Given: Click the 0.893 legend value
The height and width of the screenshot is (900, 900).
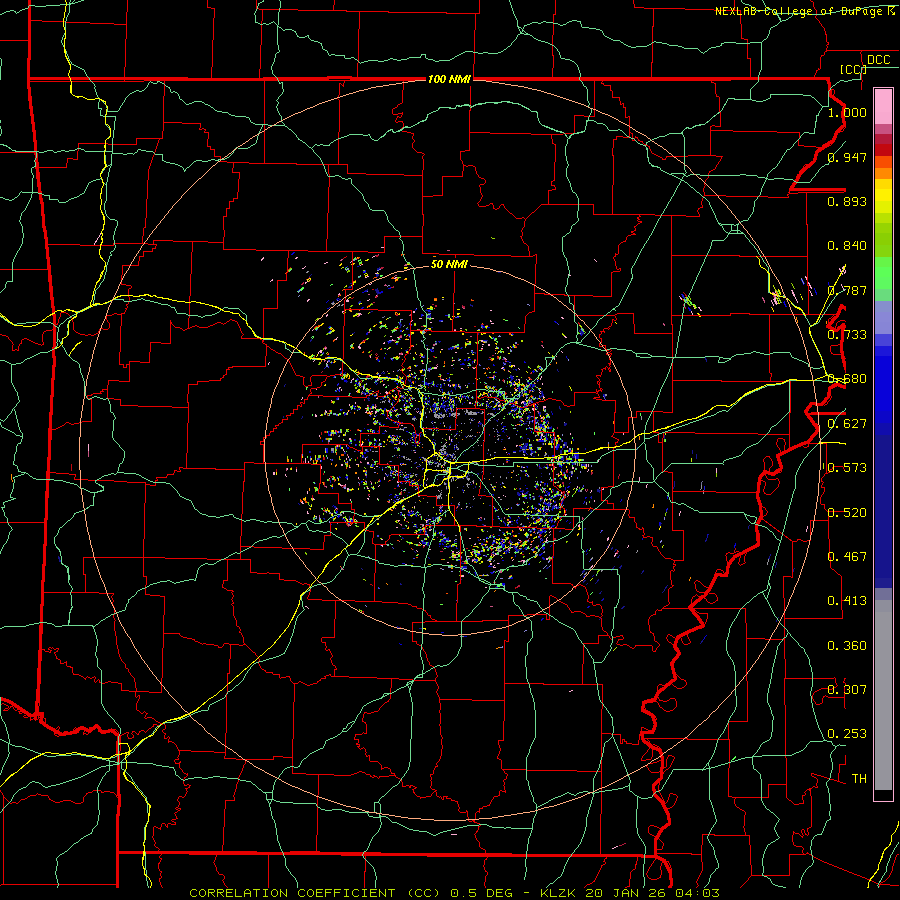Looking at the screenshot, I should click(x=847, y=201).
